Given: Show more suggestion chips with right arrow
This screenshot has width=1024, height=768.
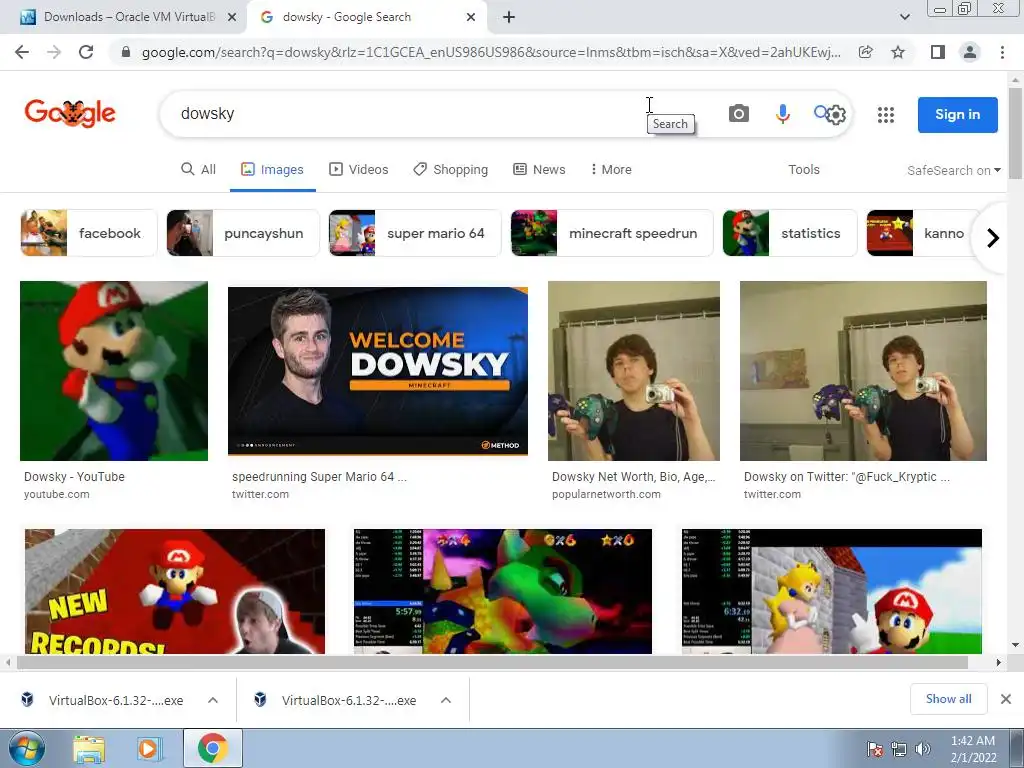Looking at the screenshot, I should point(993,238).
